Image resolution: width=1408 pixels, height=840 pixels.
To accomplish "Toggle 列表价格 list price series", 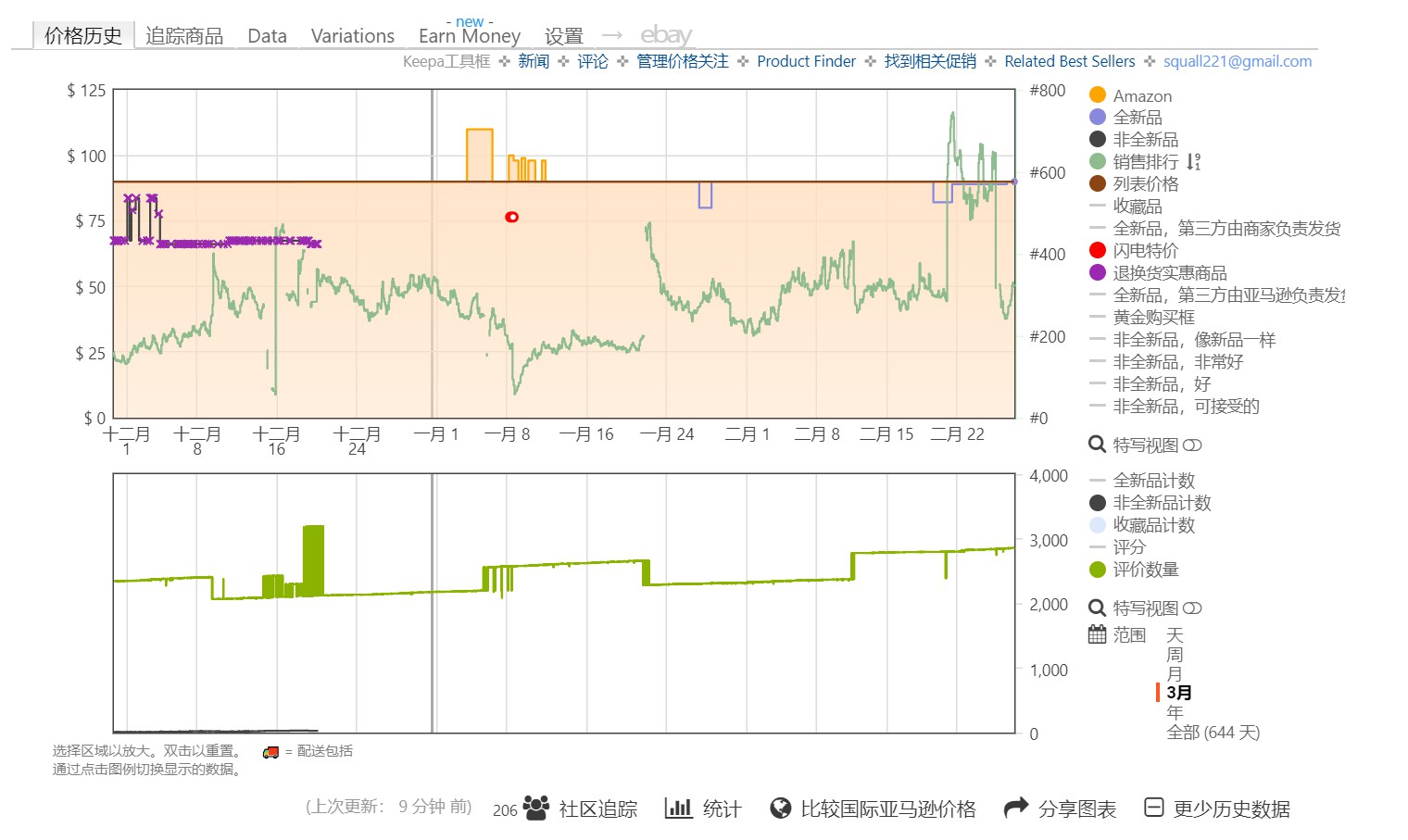I will 1098,184.
